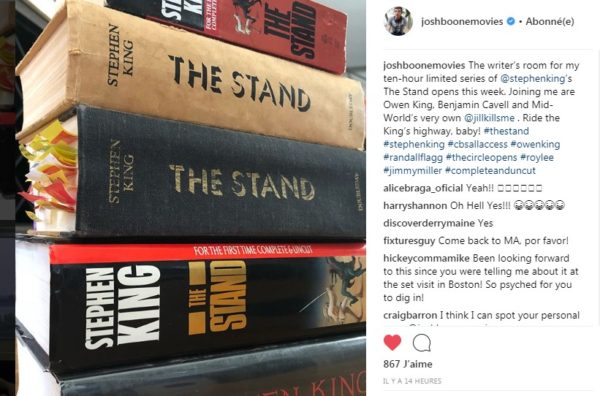The image size is (600, 396).
Task: Select the #thestand hashtag
Action: point(506,131)
